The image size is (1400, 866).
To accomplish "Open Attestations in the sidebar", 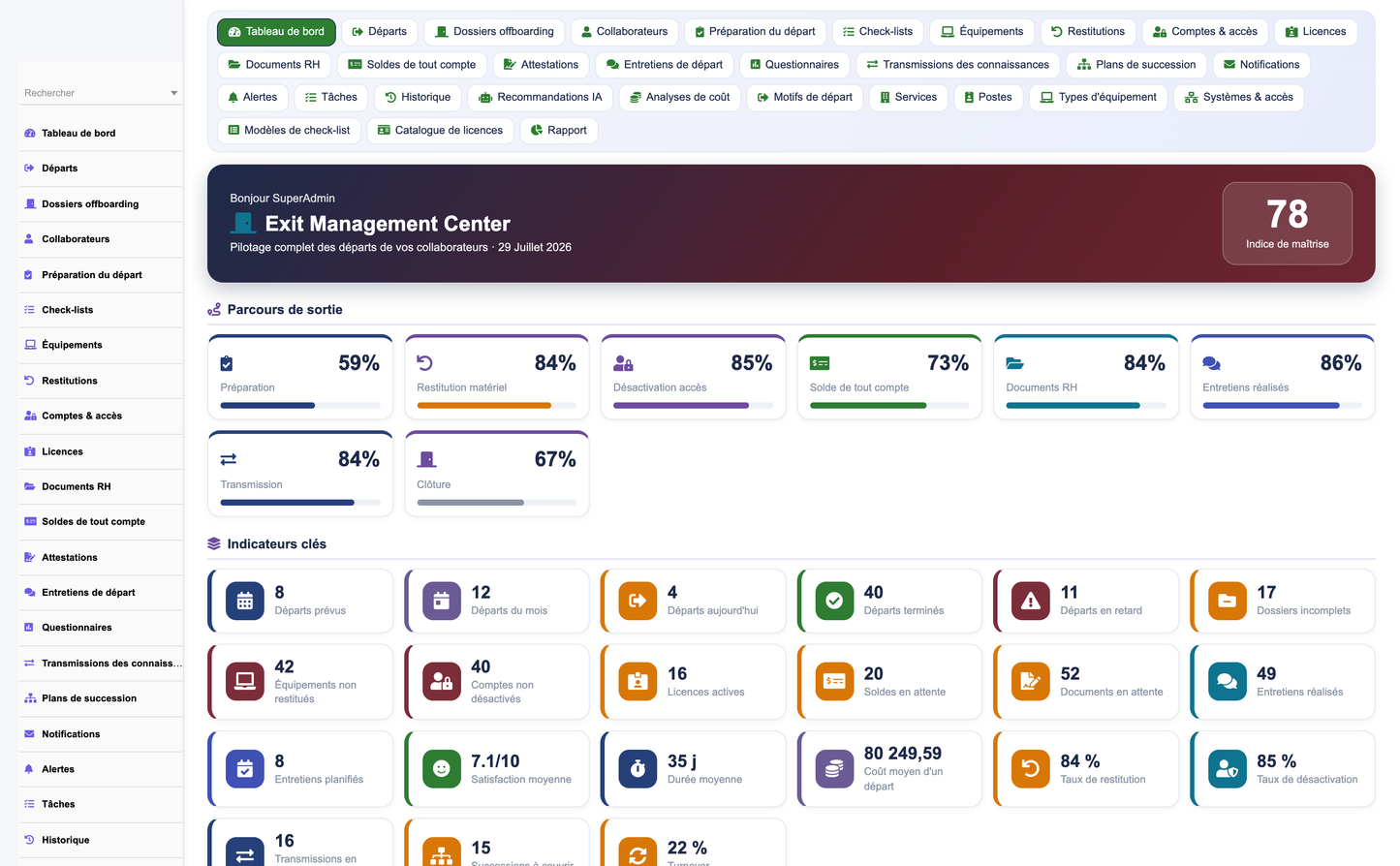I will click(101, 557).
